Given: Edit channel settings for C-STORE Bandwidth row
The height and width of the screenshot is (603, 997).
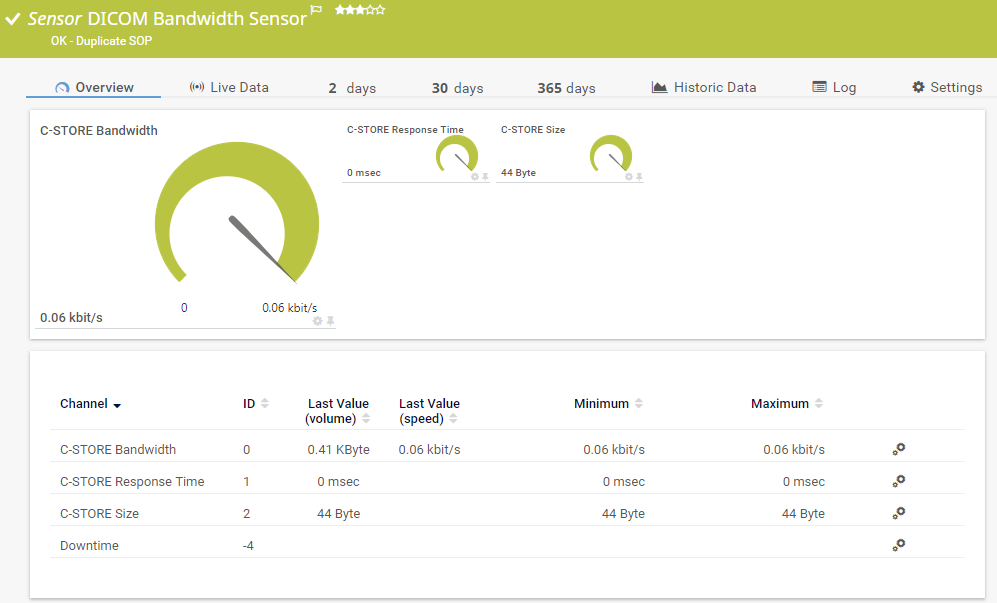Looking at the screenshot, I should coord(898,449).
